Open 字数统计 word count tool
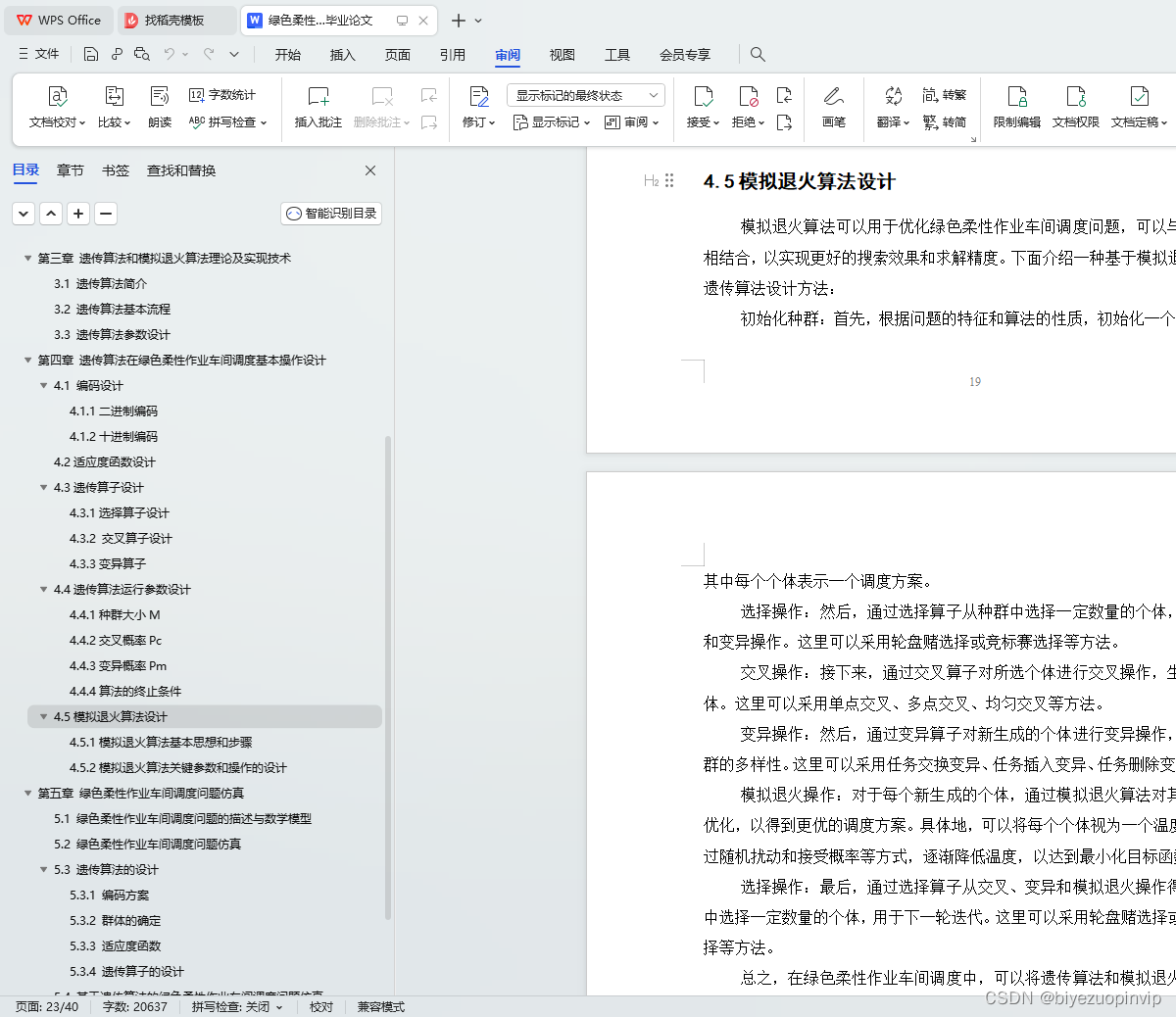The width and height of the screenshot is (1176, 1017). pyautogui.click(x=222, y=95)
